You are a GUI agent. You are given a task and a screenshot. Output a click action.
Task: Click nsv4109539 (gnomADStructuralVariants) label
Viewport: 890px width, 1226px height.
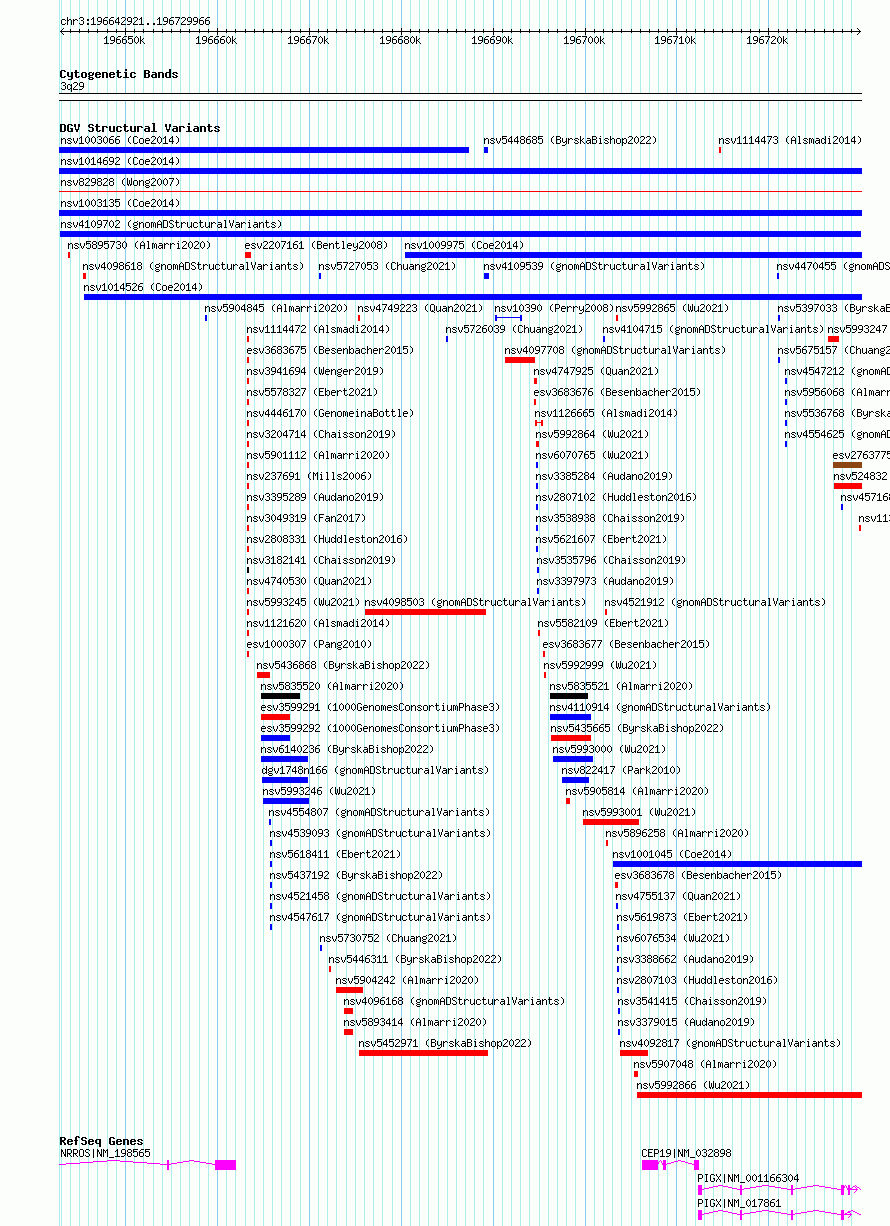point(594,267)
